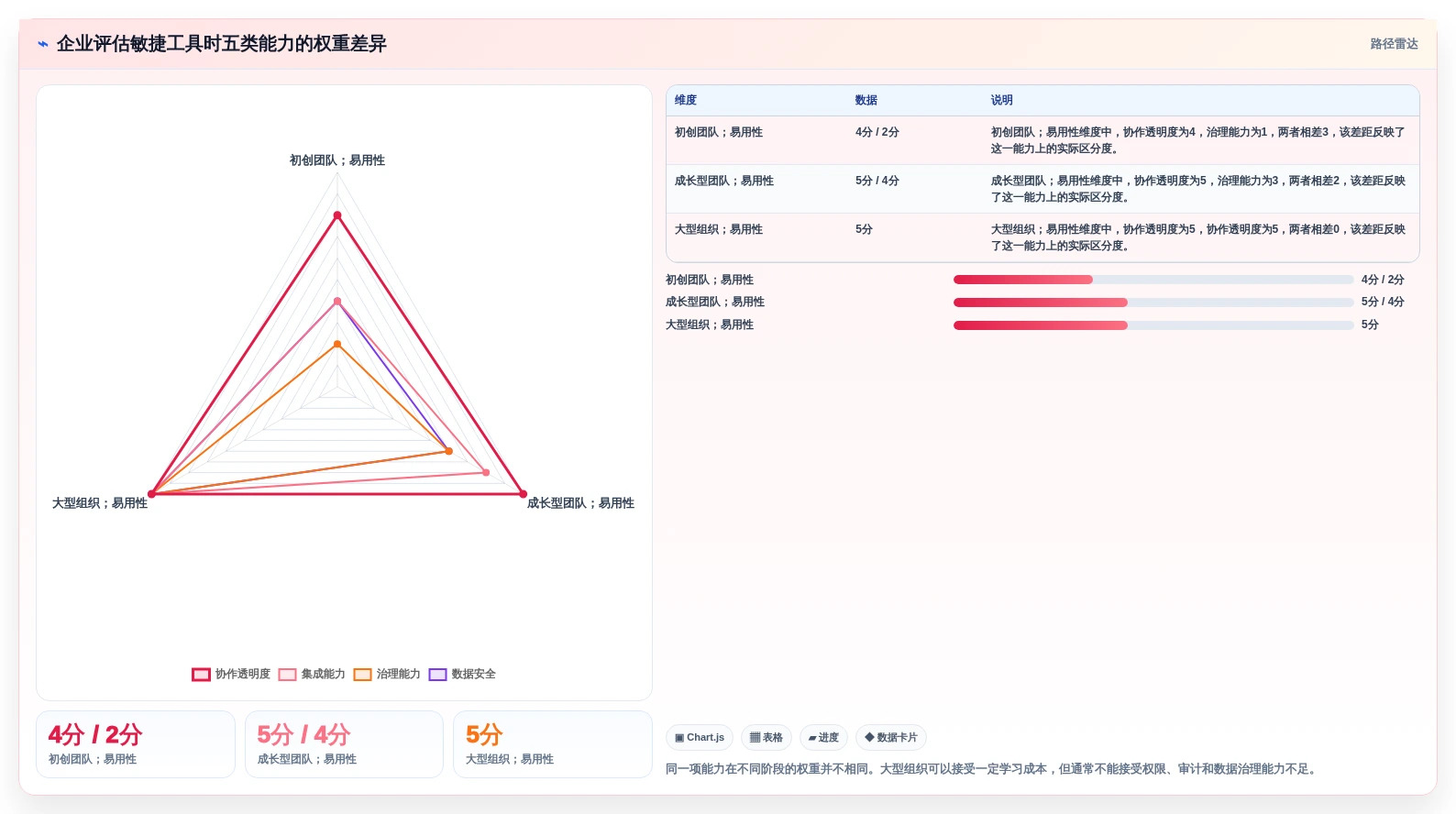Click the 大型组织；易用性 label left of progress bars

click(710, 324)
